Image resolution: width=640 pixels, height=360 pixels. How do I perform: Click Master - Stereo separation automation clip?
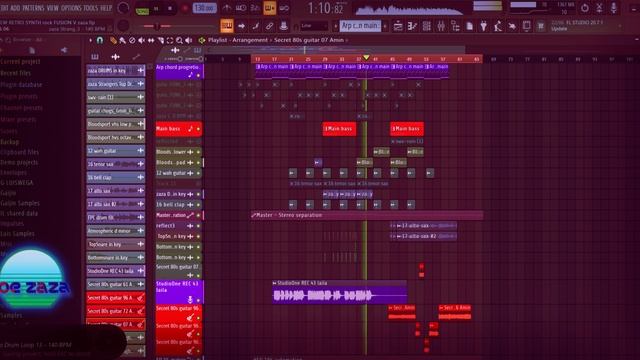coord(367,215)
